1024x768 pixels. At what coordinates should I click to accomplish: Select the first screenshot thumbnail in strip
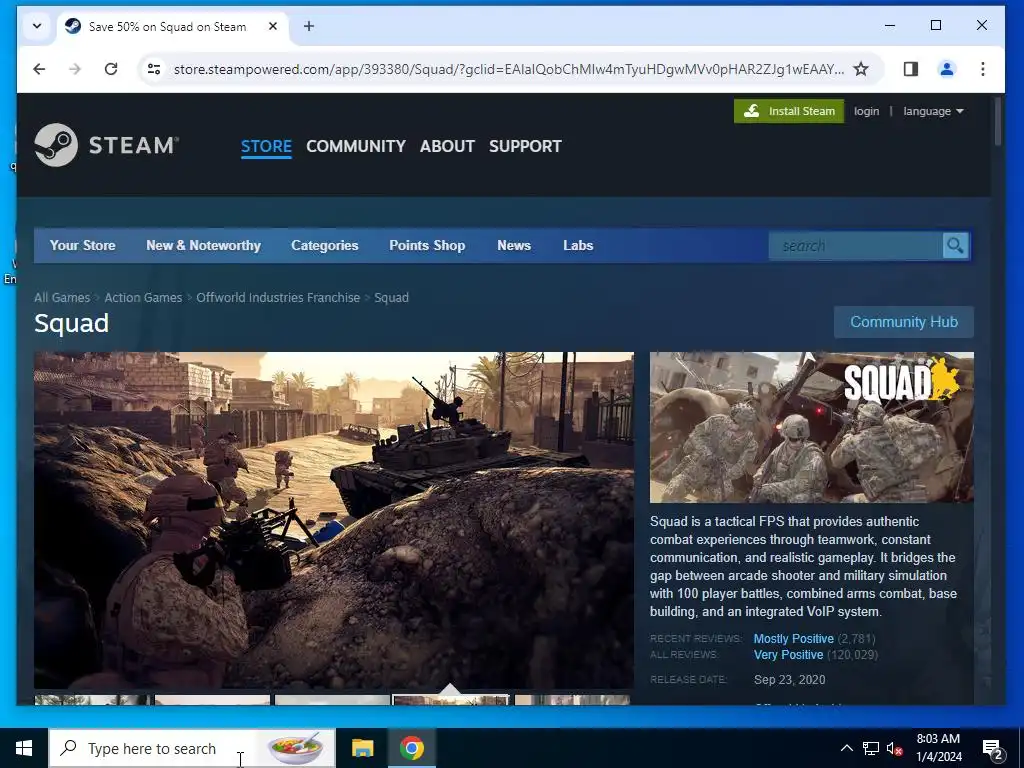(x=92, y=700)
